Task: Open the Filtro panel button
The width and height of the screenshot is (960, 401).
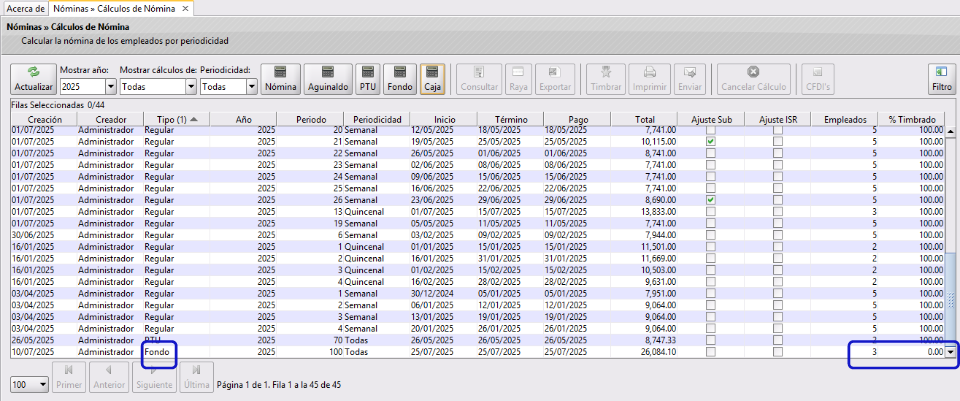Action: coord(942,79)
